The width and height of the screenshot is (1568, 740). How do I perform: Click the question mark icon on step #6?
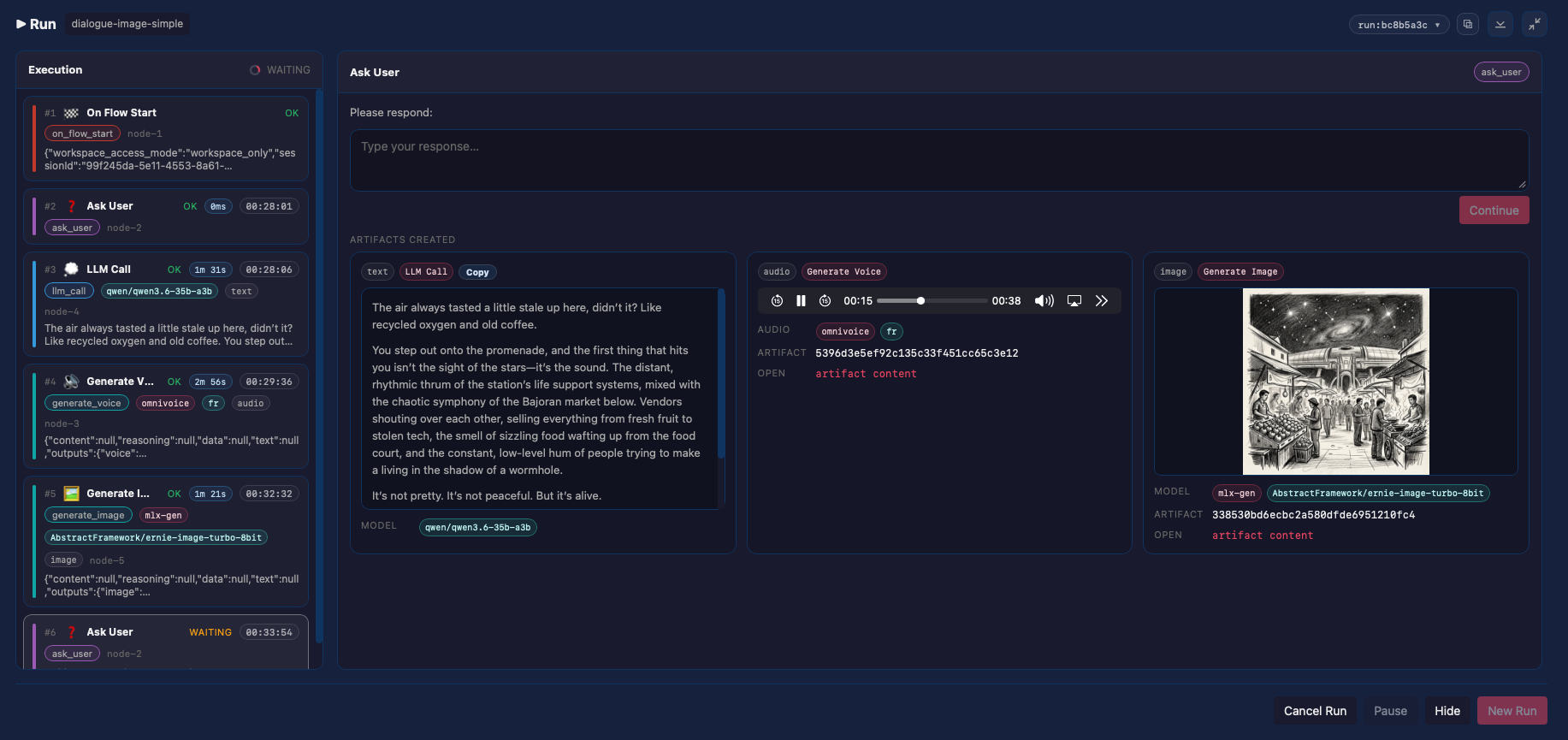72,632
